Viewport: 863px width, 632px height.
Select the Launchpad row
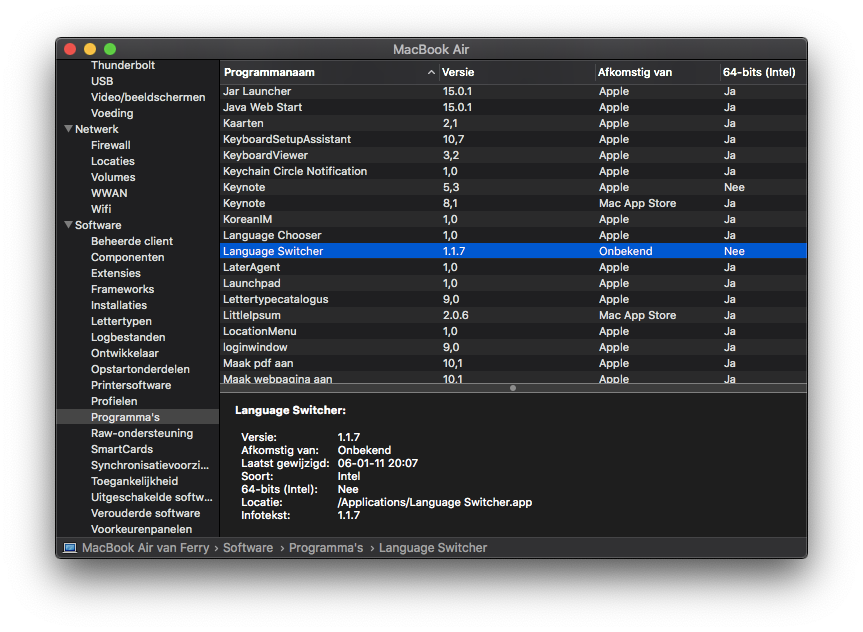514,283
